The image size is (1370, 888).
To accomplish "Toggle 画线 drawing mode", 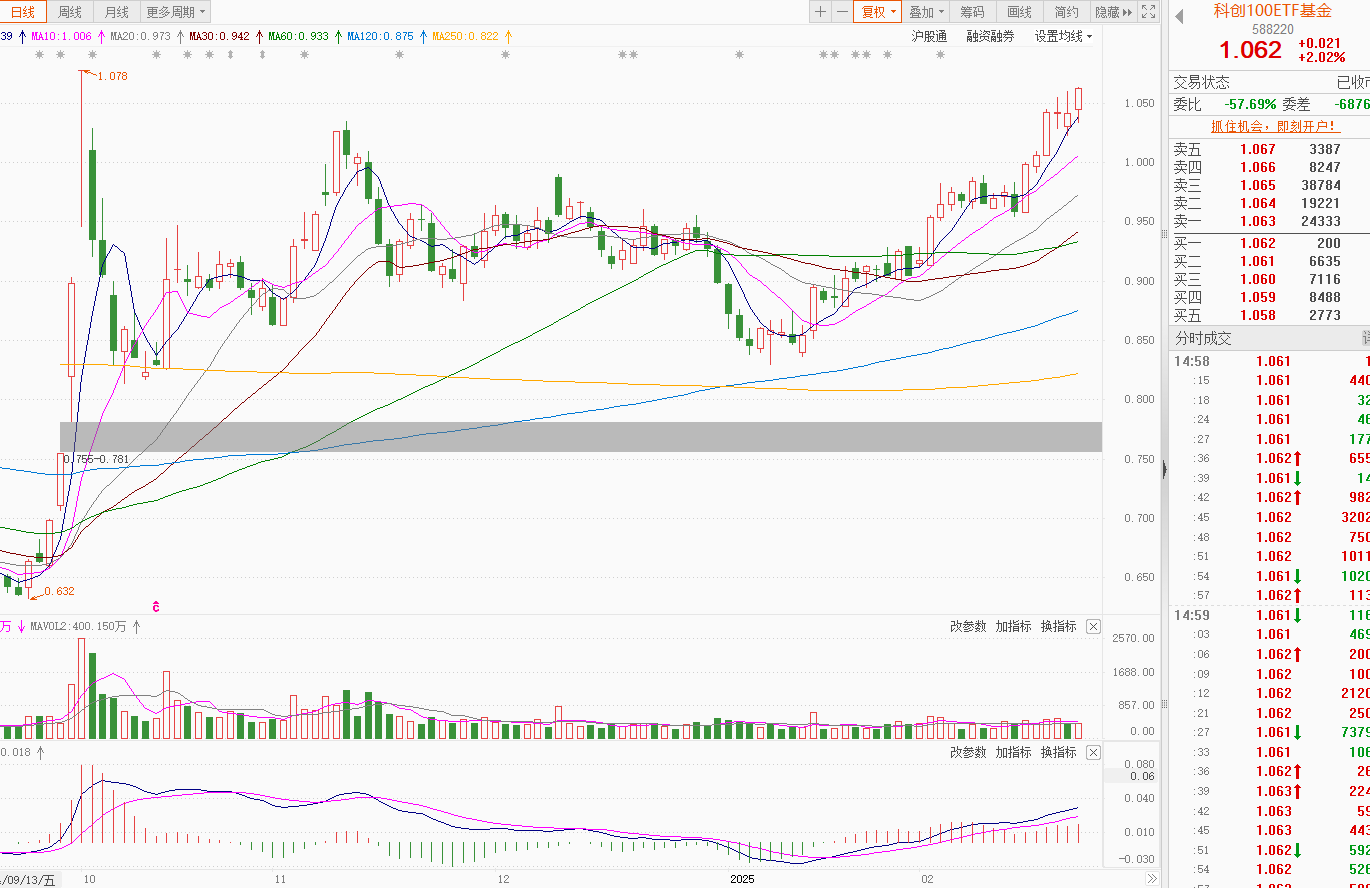I will 1019,12.
